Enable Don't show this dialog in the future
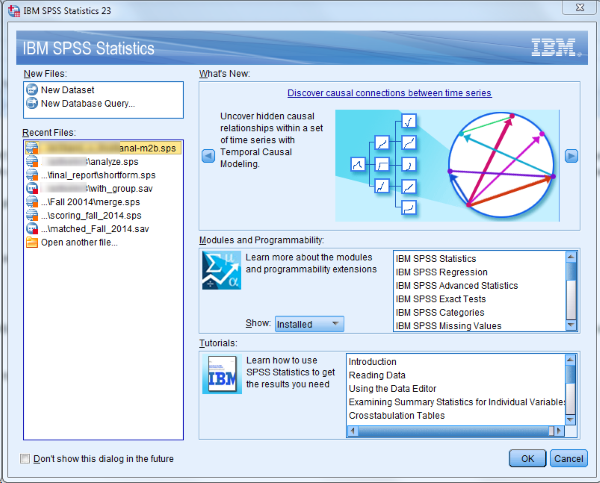This screenshot has height=483, width=600. [x=25, y=459]
